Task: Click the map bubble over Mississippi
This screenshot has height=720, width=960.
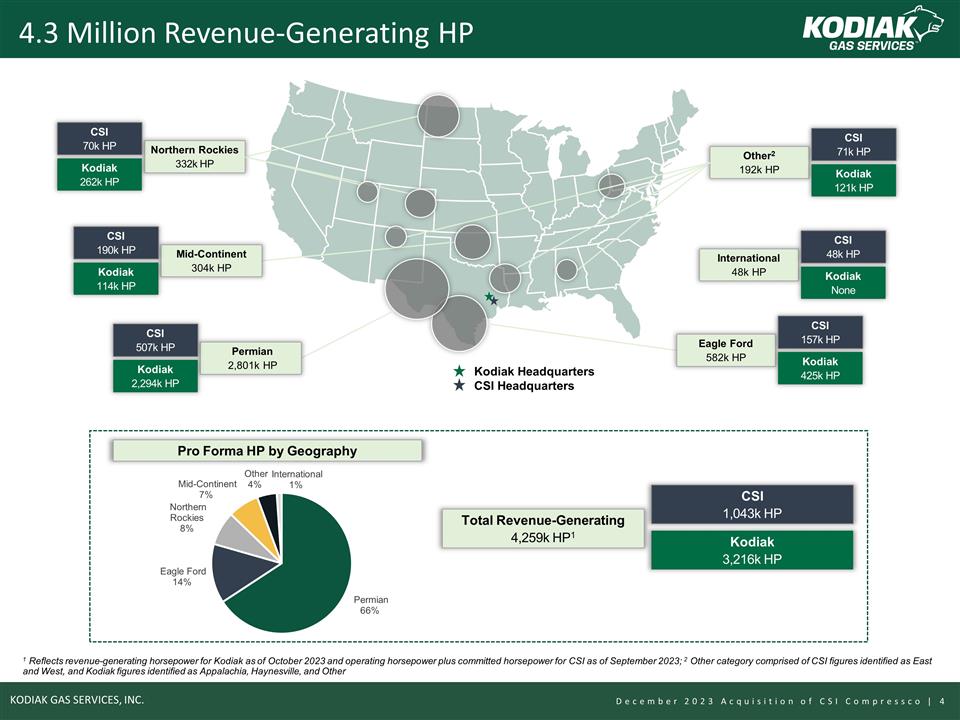Action: coord(566,270)
